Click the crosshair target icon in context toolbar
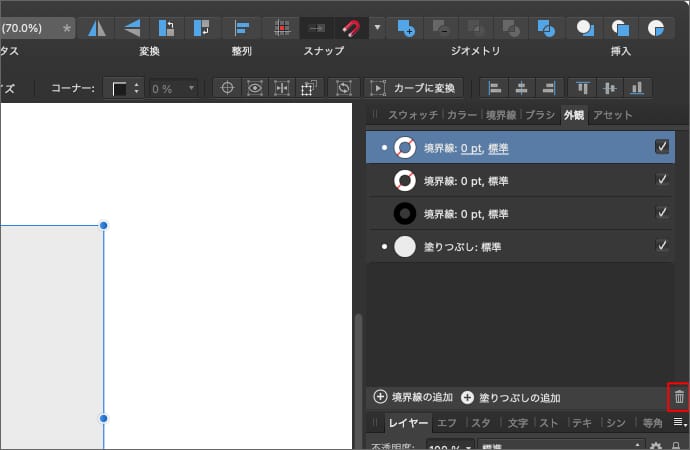The width and height of the screenshot is (690, 450). (228, 88)
